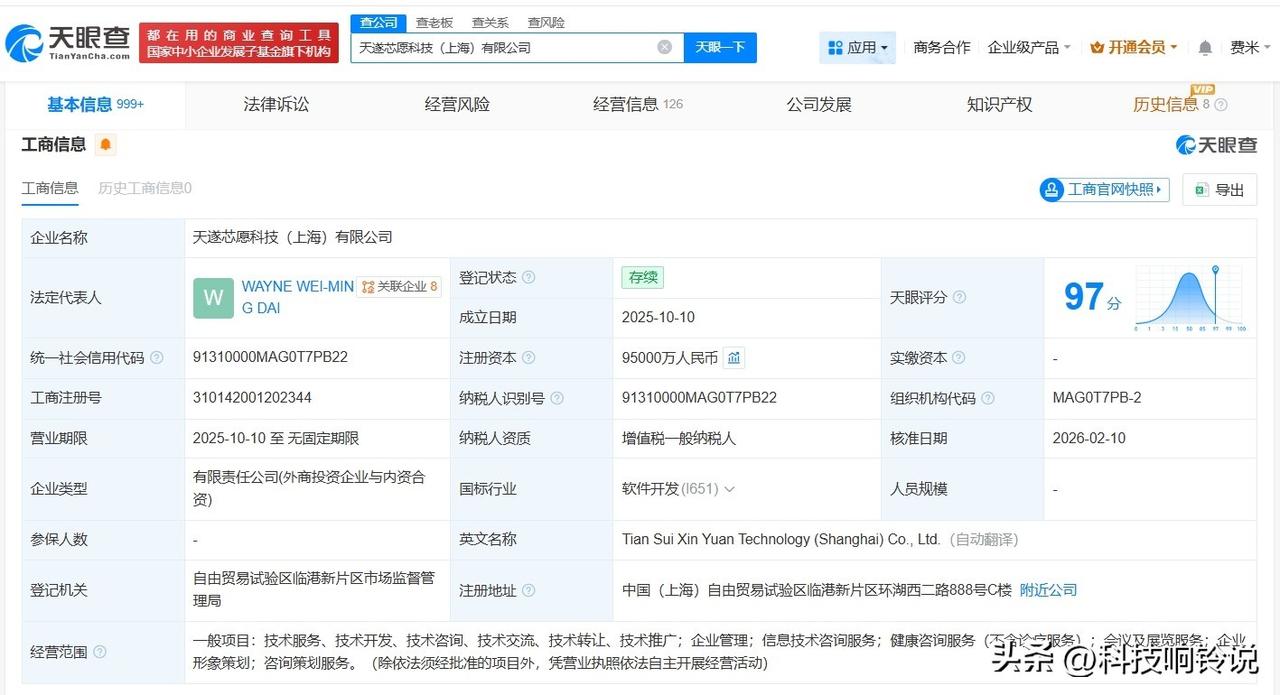The height and width of the screenshot is (695, 1280).
Task: Click the 导出 export button
Action: 1219,190
